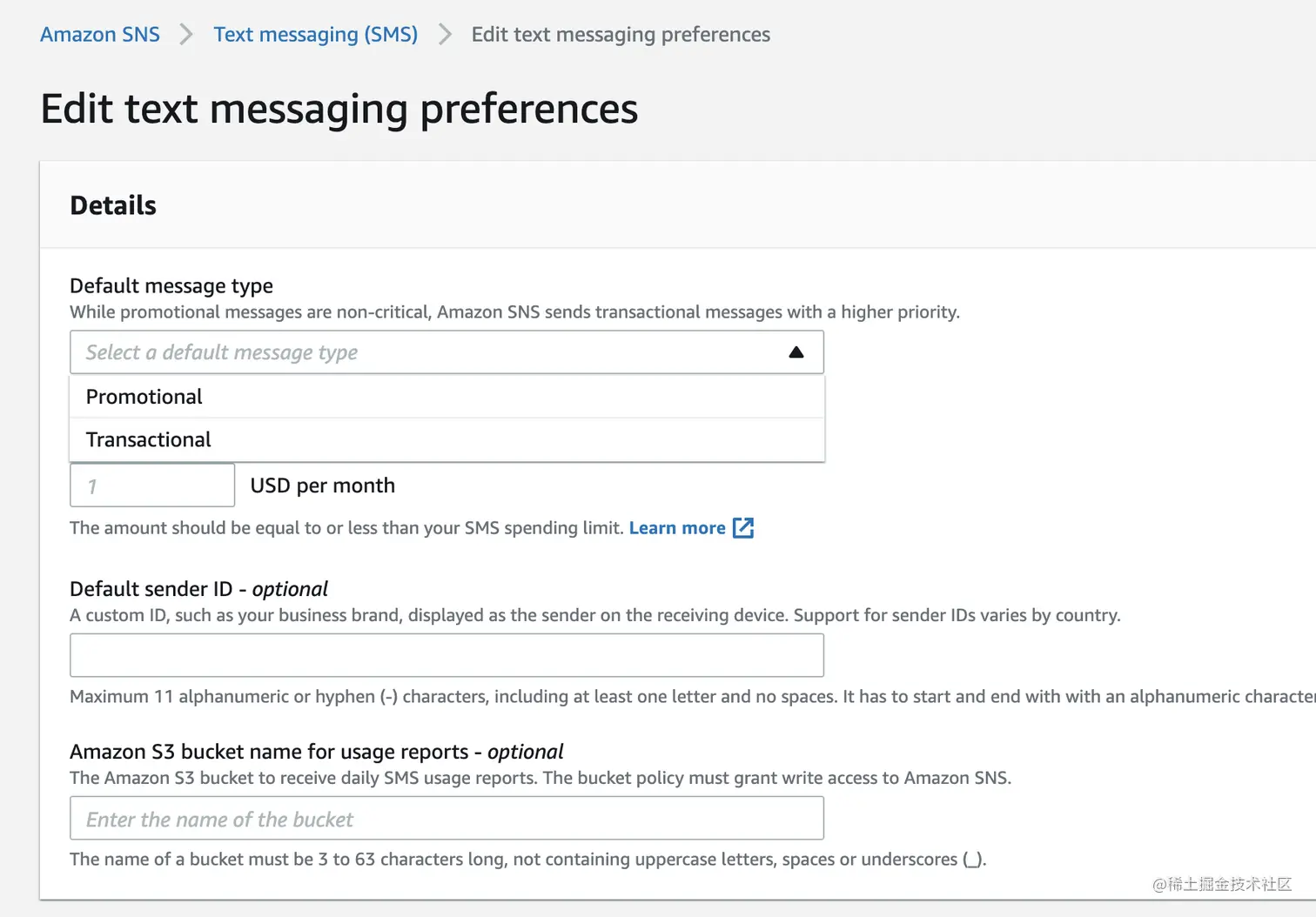Click the USD per month spending limit field

(152, 485)
